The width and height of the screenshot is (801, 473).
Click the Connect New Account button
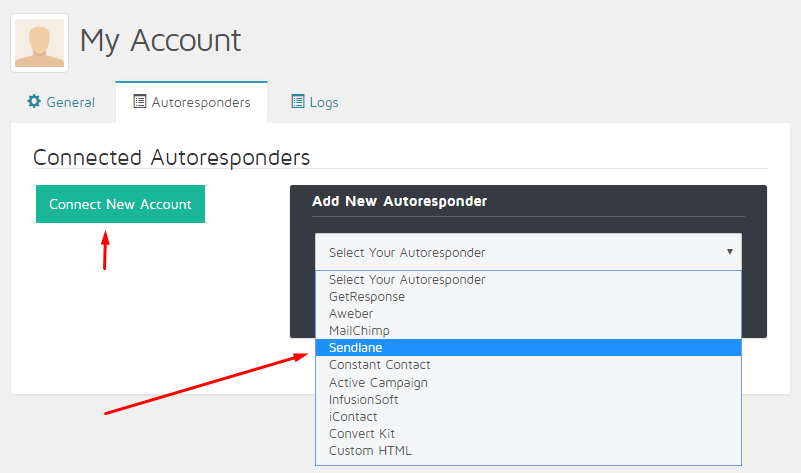(x=120, y=204)
